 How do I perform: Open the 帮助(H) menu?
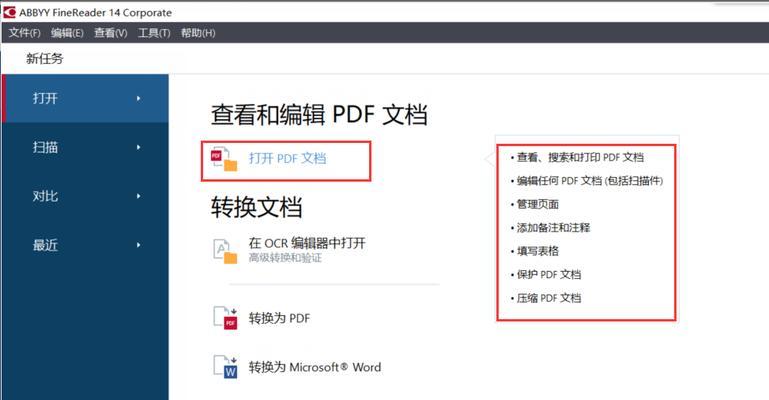pos(198,33)
